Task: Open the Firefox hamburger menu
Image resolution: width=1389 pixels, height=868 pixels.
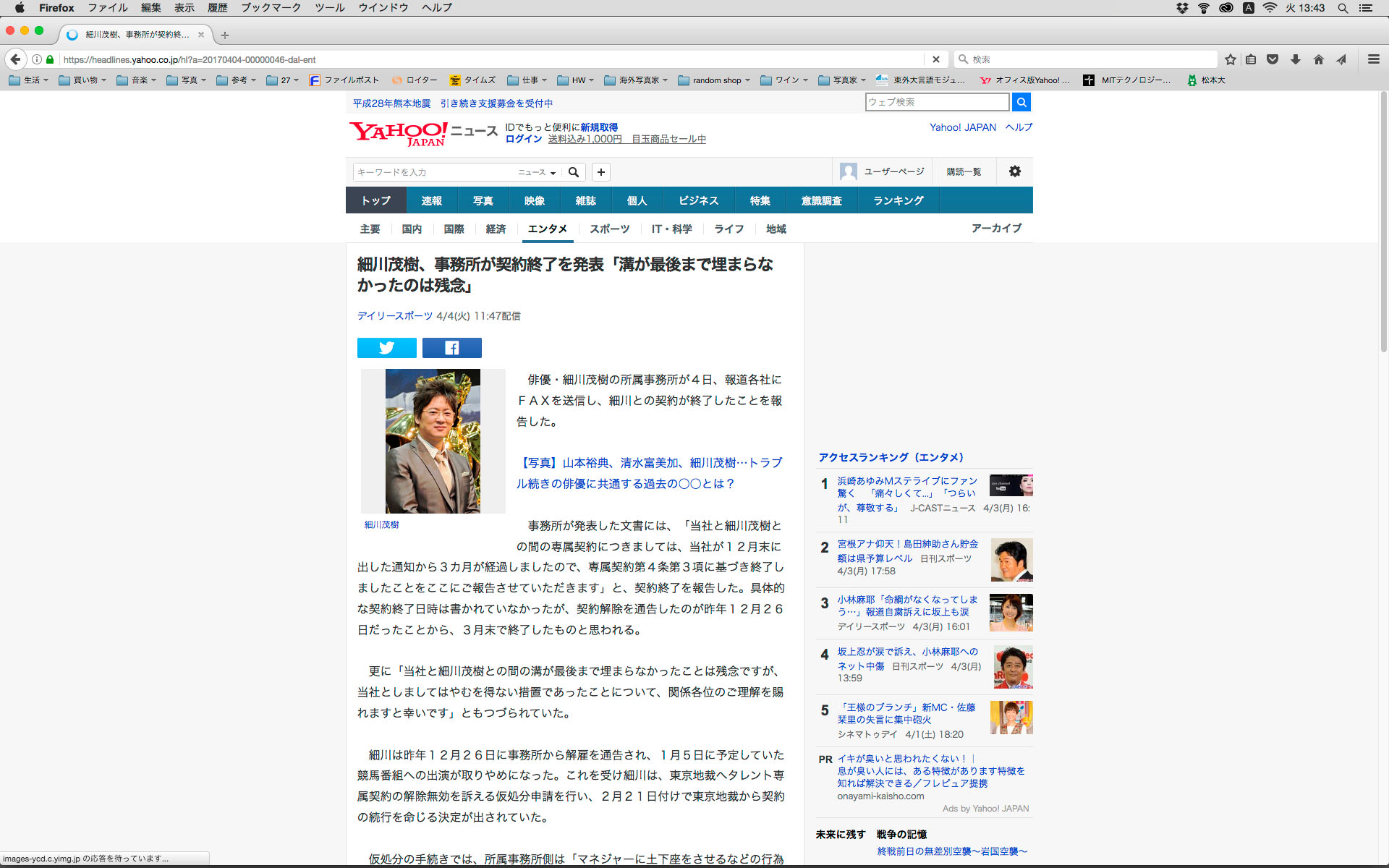Action: pos(1373,59)
